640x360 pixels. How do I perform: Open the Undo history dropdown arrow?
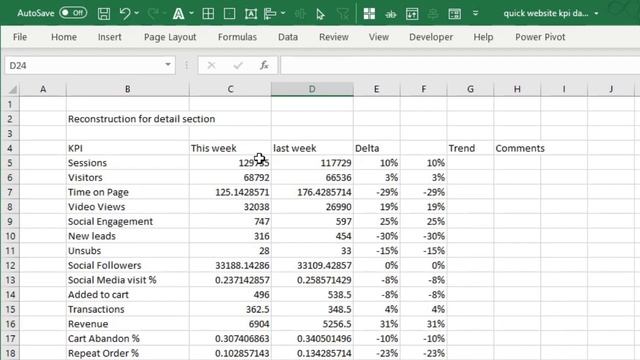(x=137, y=13)
